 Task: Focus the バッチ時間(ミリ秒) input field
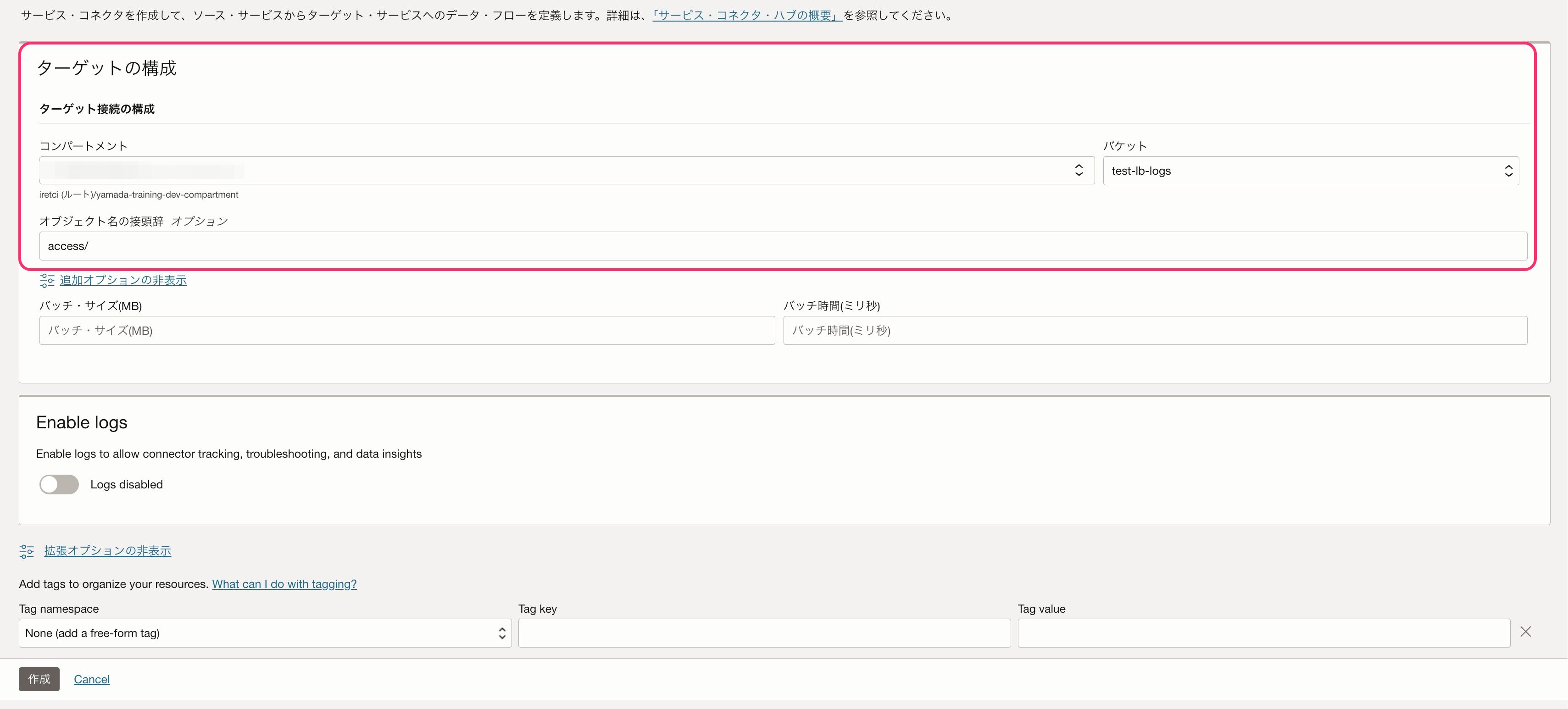tap(1155, 331)
